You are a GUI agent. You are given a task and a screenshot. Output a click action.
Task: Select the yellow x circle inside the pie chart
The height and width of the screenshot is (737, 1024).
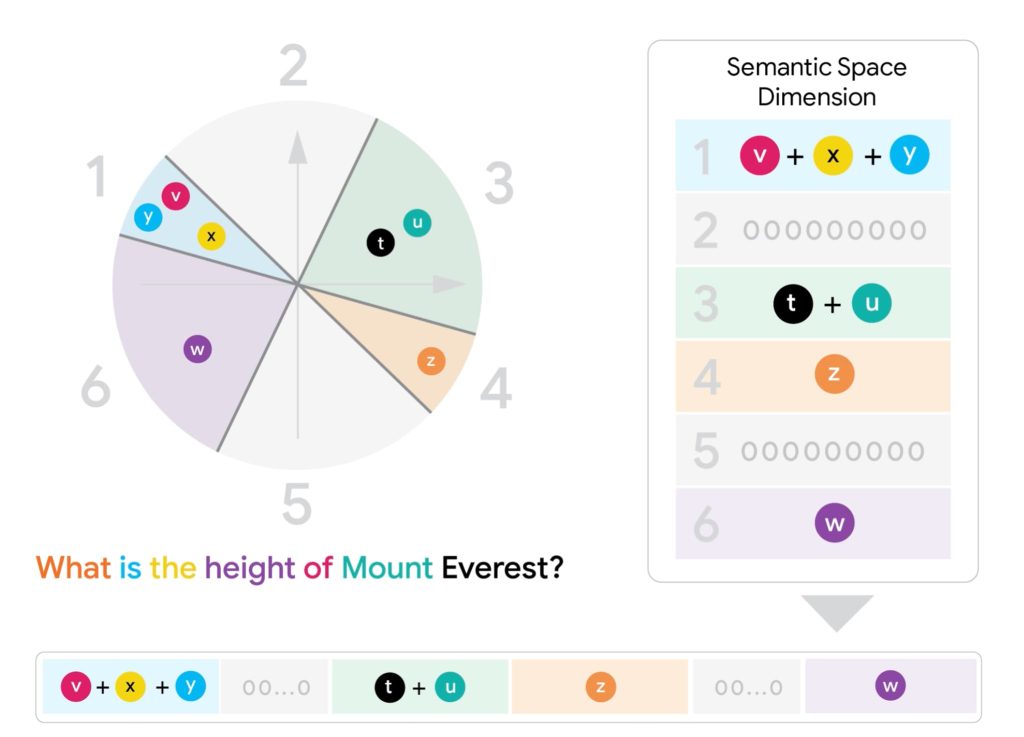(211, 236)
